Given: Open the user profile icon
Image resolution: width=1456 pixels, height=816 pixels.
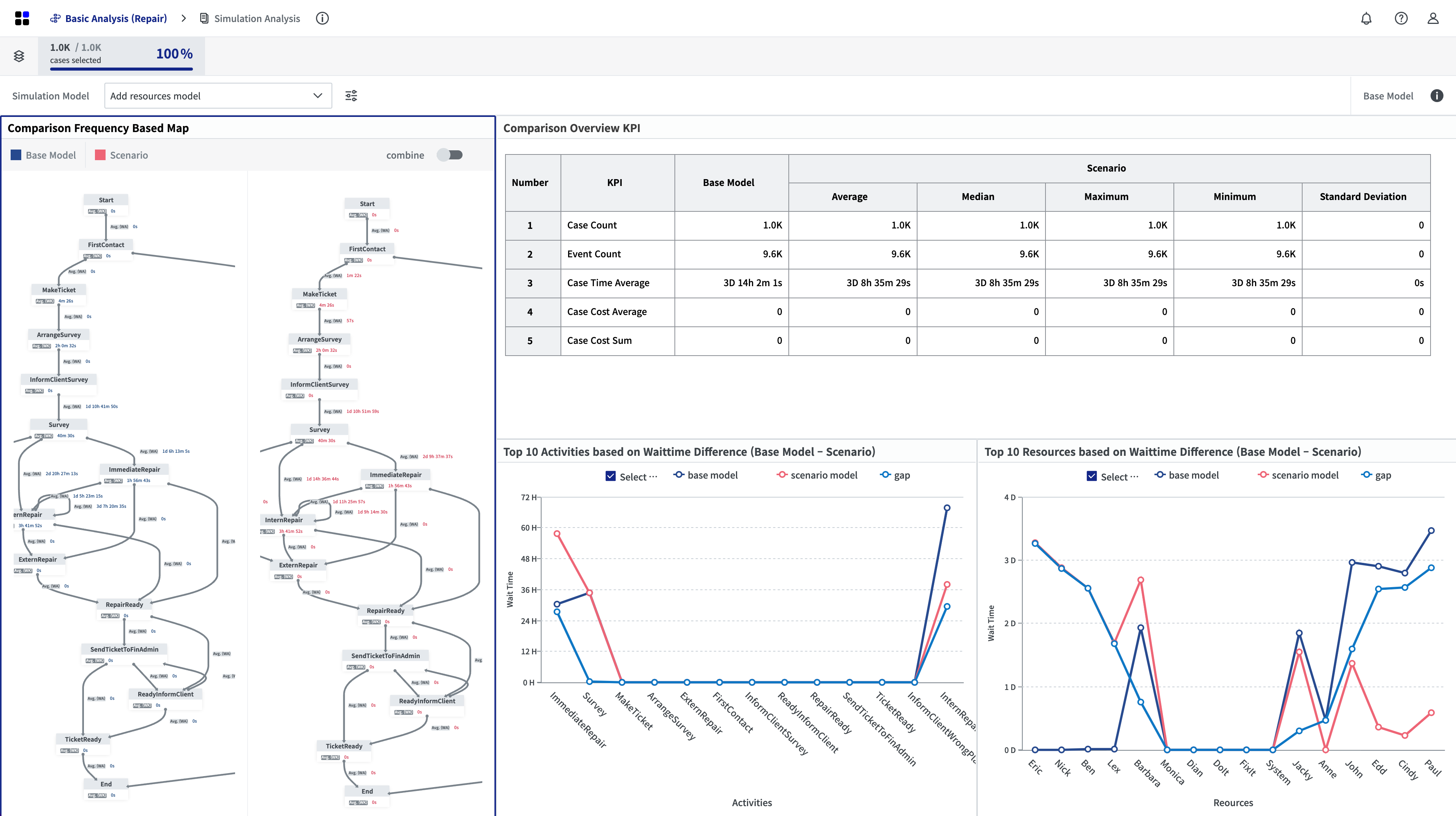Looking at the screenshot, I should click(1433, 18).
